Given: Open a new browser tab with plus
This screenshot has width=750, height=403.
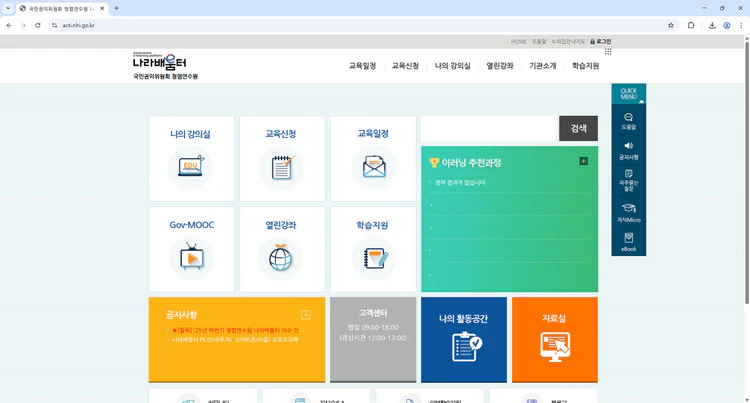Looking at the screenshot, I should pos(116,8).
